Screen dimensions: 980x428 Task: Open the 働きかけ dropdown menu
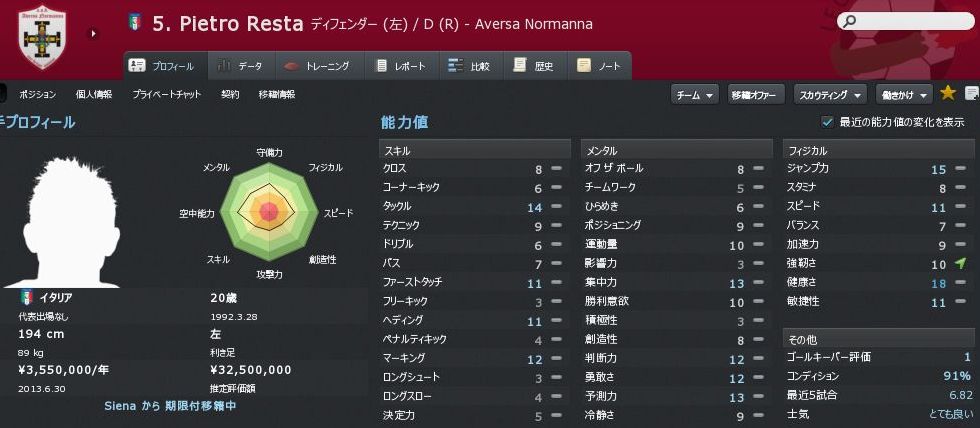pyautogui.click(x=904, y=94)
